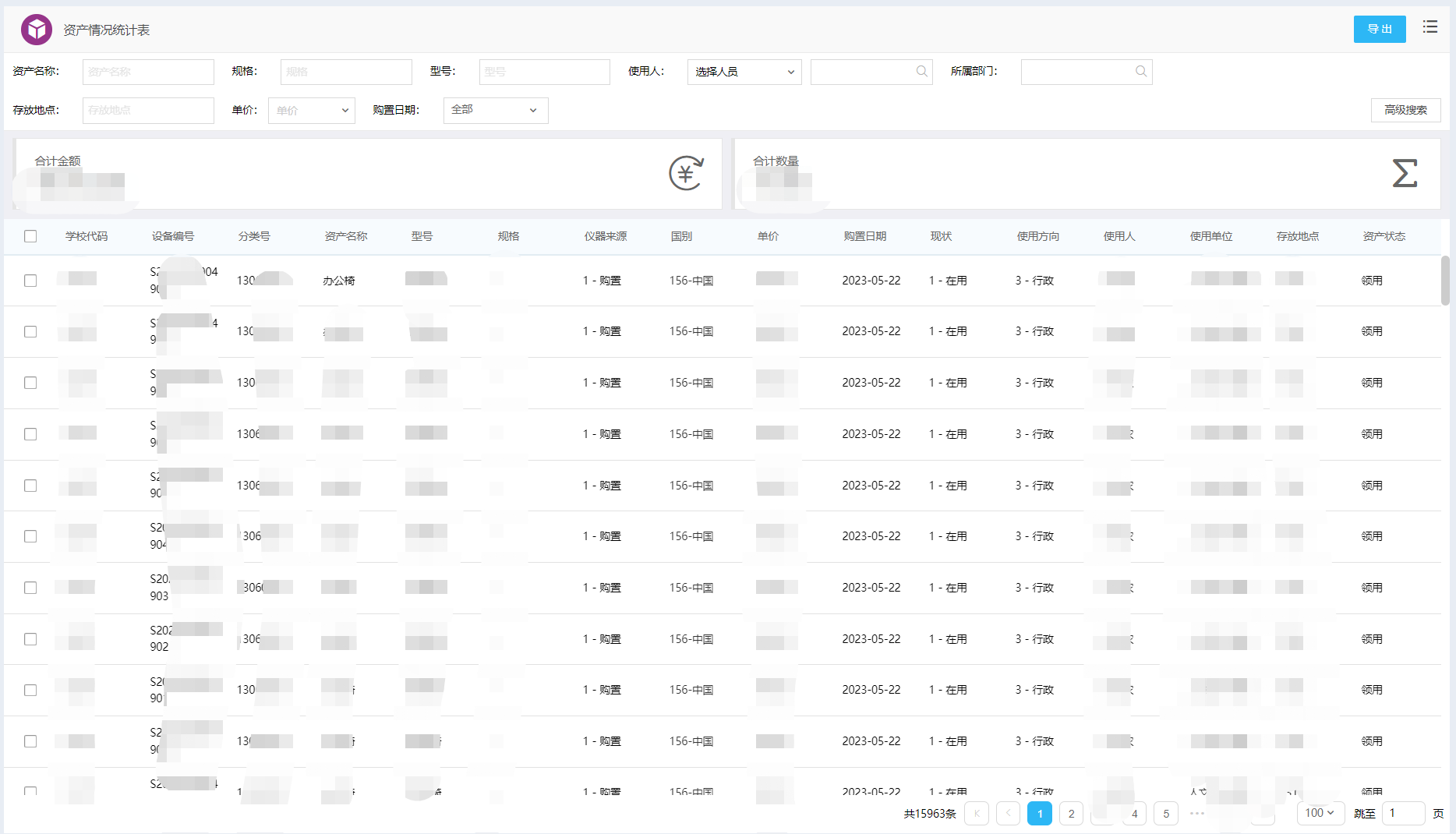Click the purple cube app logo
Viewport: 1456px width, 834px height.
pos(37,30)
